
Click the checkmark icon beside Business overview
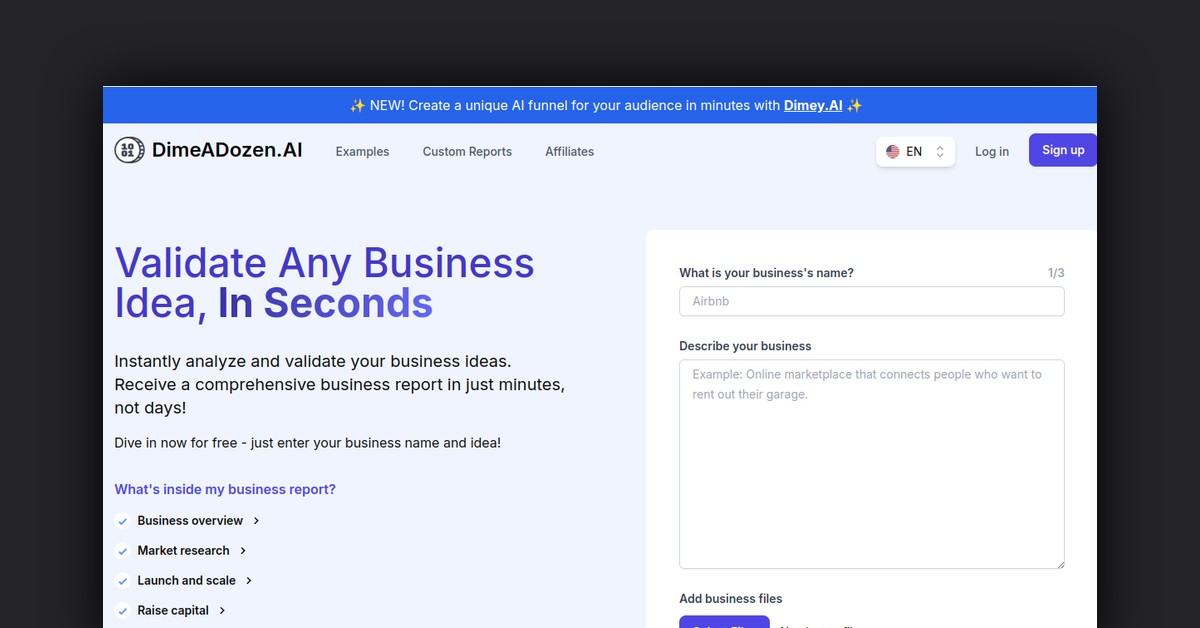pyautogui.click(x=123, y=521)
